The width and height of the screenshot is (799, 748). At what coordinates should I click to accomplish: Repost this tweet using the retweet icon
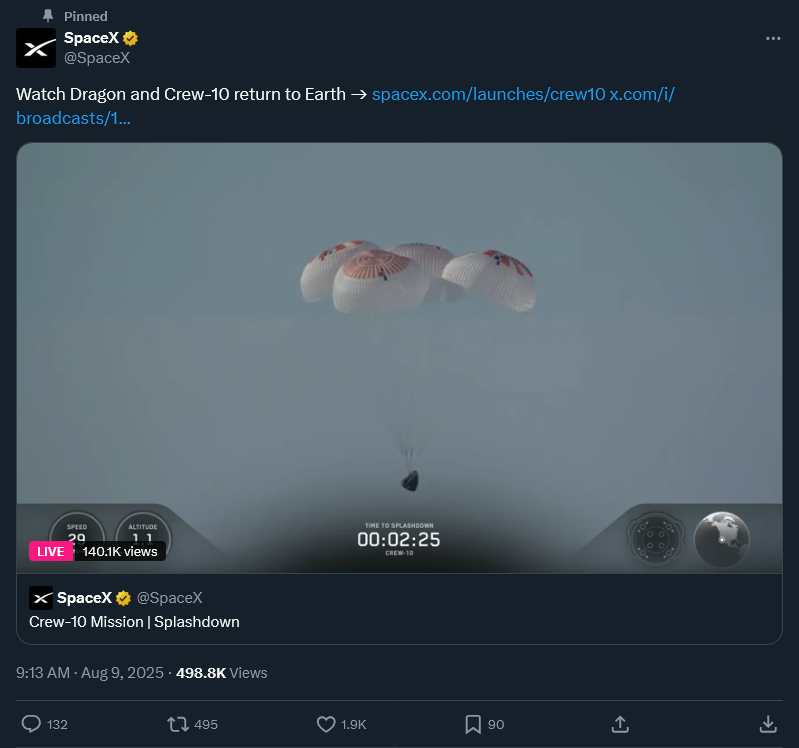pos(178,724)
